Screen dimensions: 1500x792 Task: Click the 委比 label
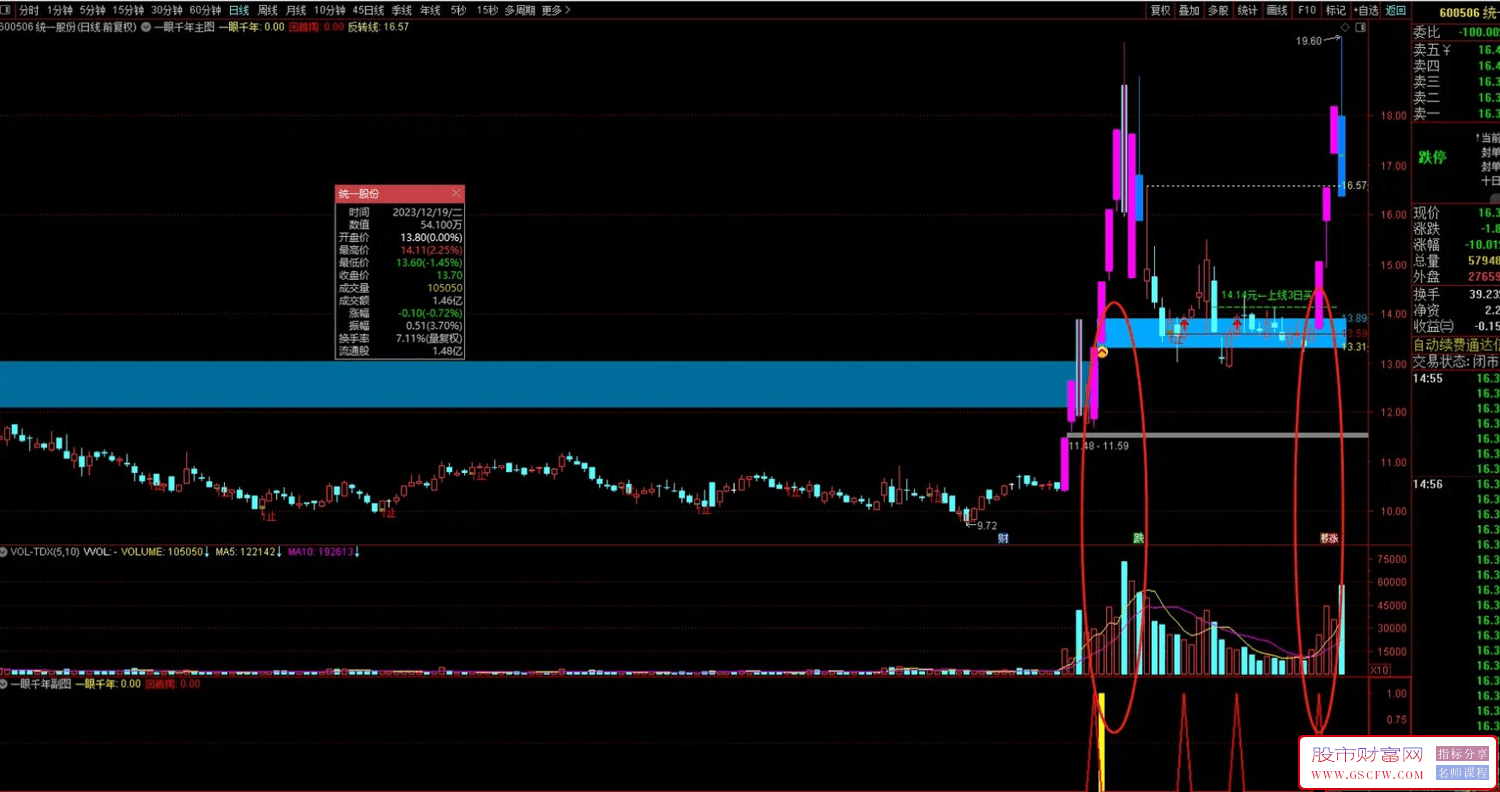[1427, 32]
